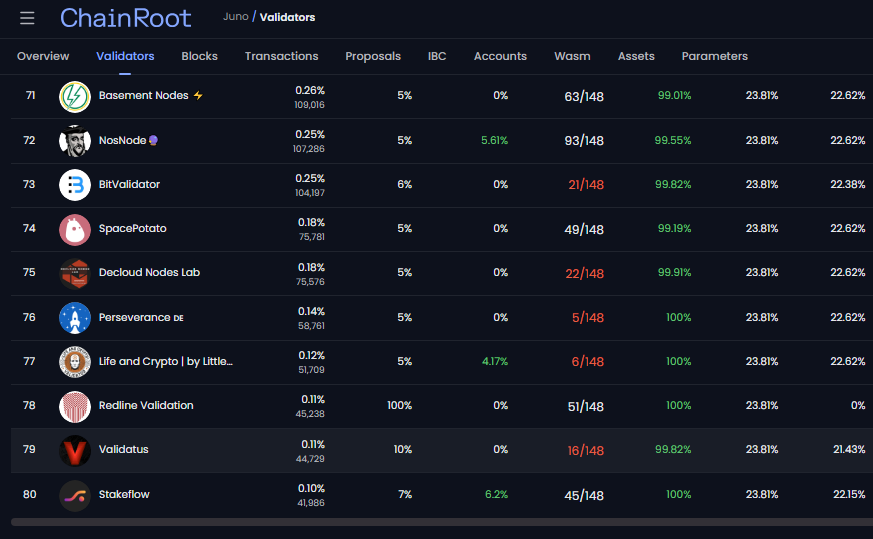Click the Basement Nodes avatar icon
This screenshot has width=873, height=539.
[75, 96]
